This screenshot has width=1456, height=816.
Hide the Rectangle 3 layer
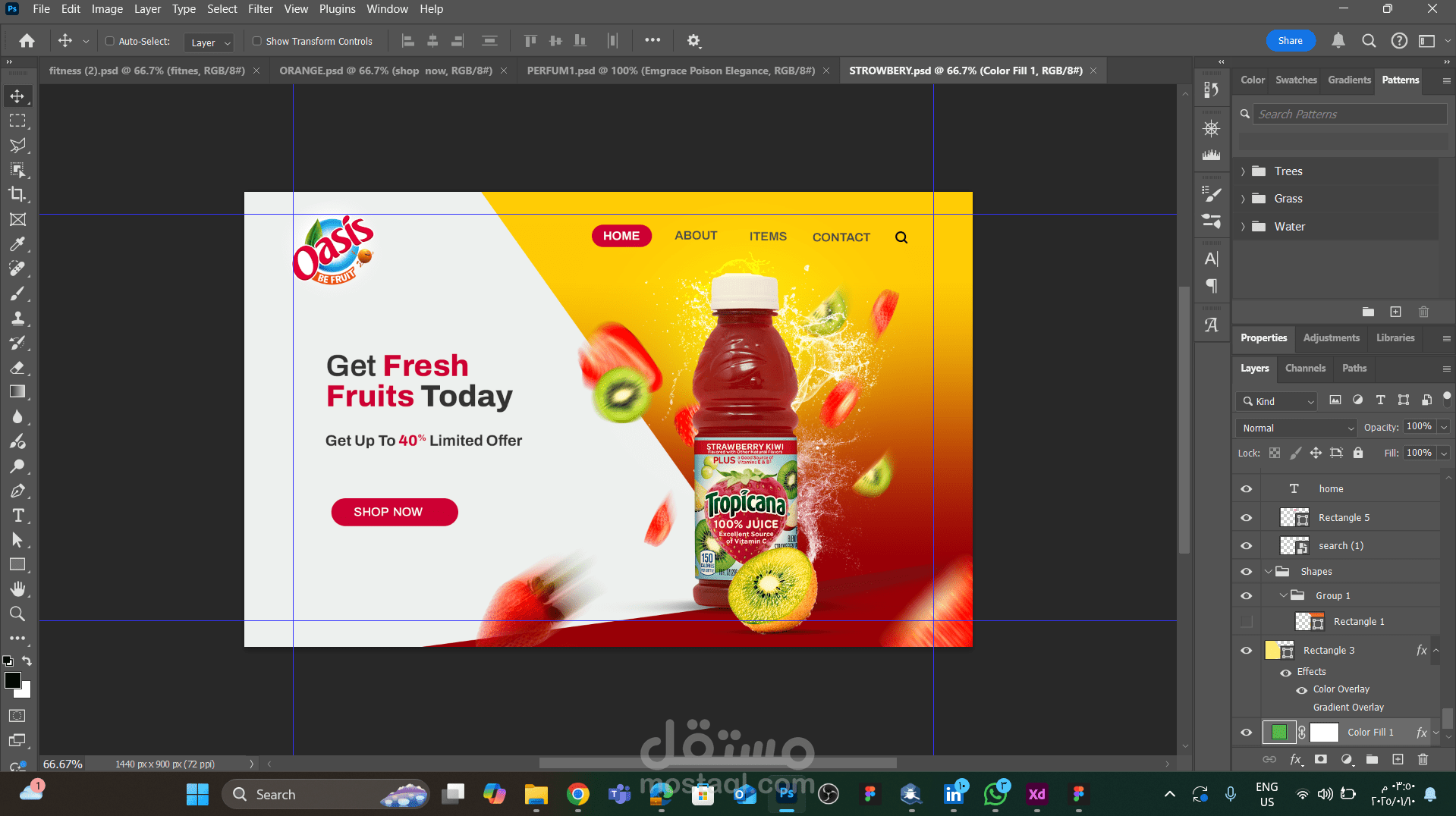(1246, 651)
